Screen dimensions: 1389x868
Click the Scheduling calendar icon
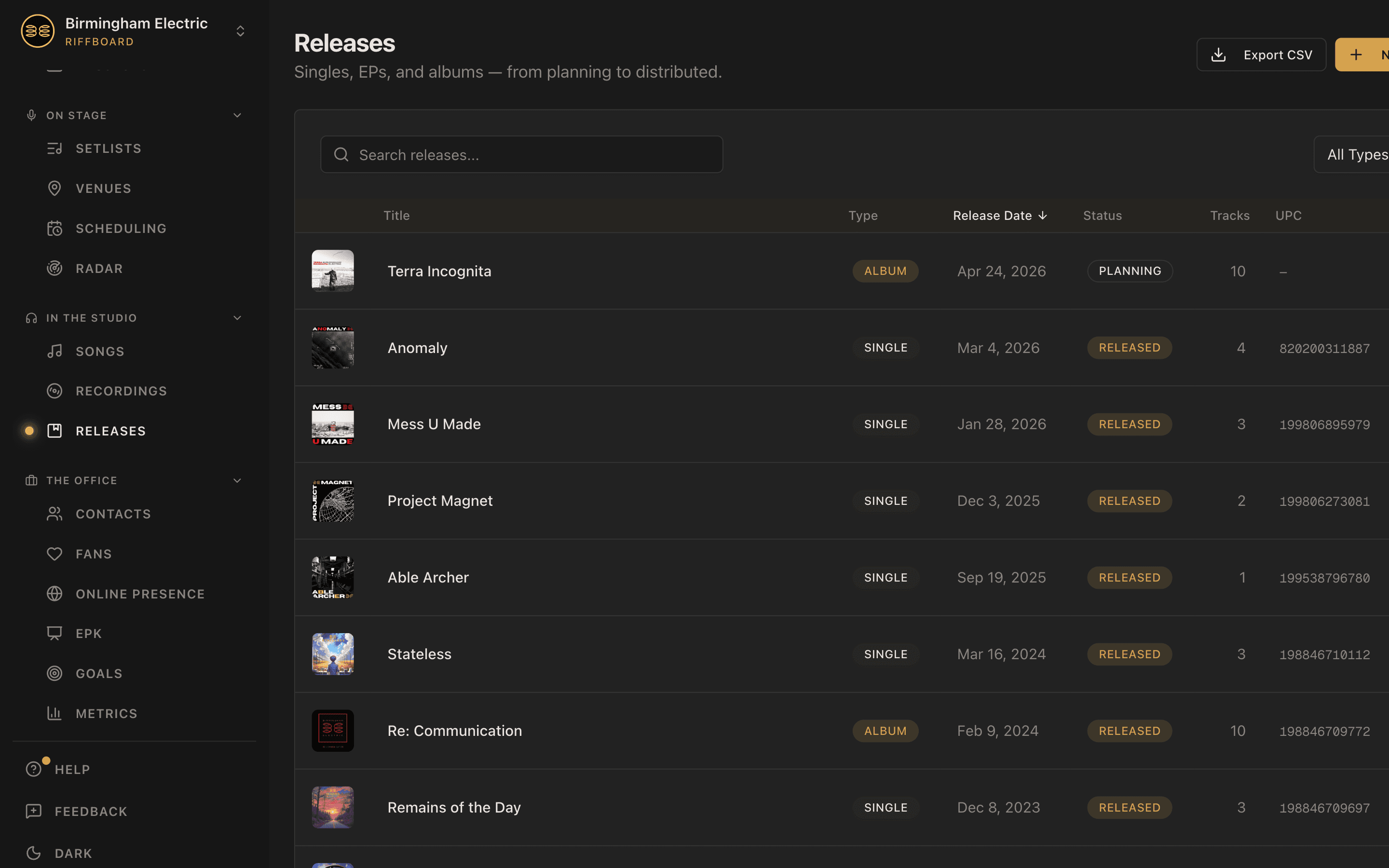point(54,228)
